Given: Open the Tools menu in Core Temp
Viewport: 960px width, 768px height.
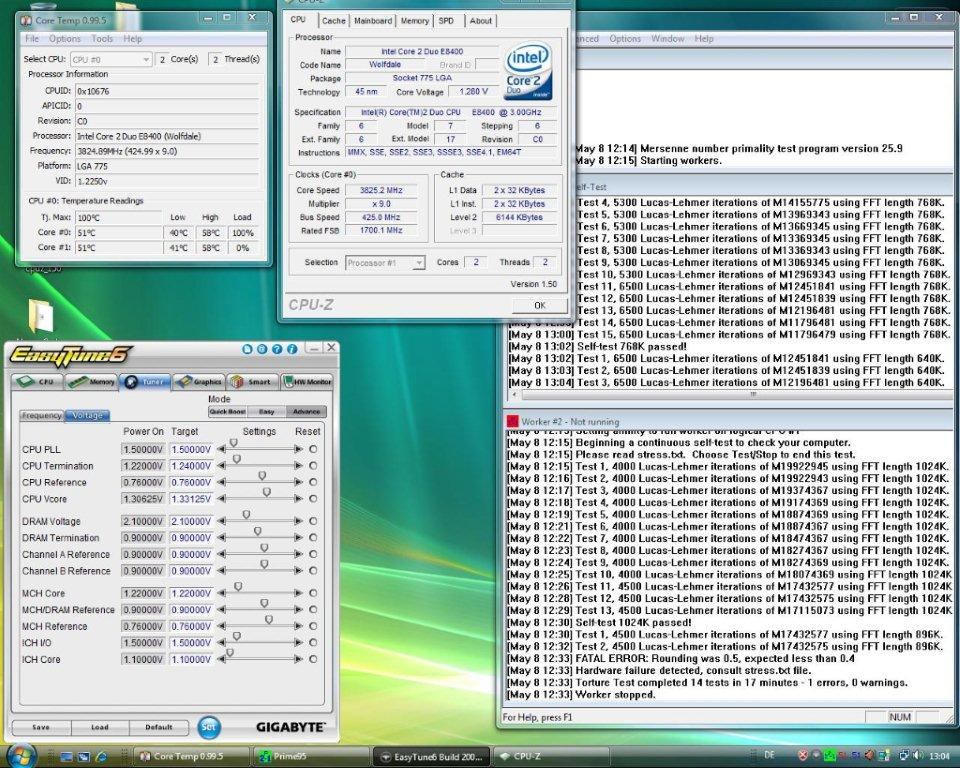Looking at the screenshot, I should coord(102,39).
